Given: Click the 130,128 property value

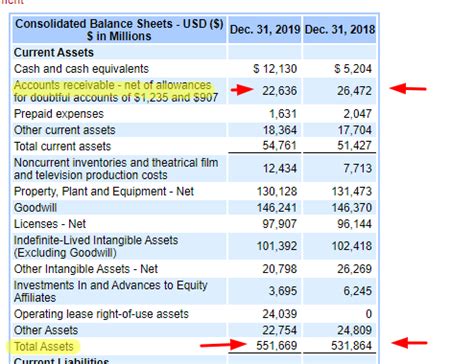Looking at the screenshot, I should 277,192.
